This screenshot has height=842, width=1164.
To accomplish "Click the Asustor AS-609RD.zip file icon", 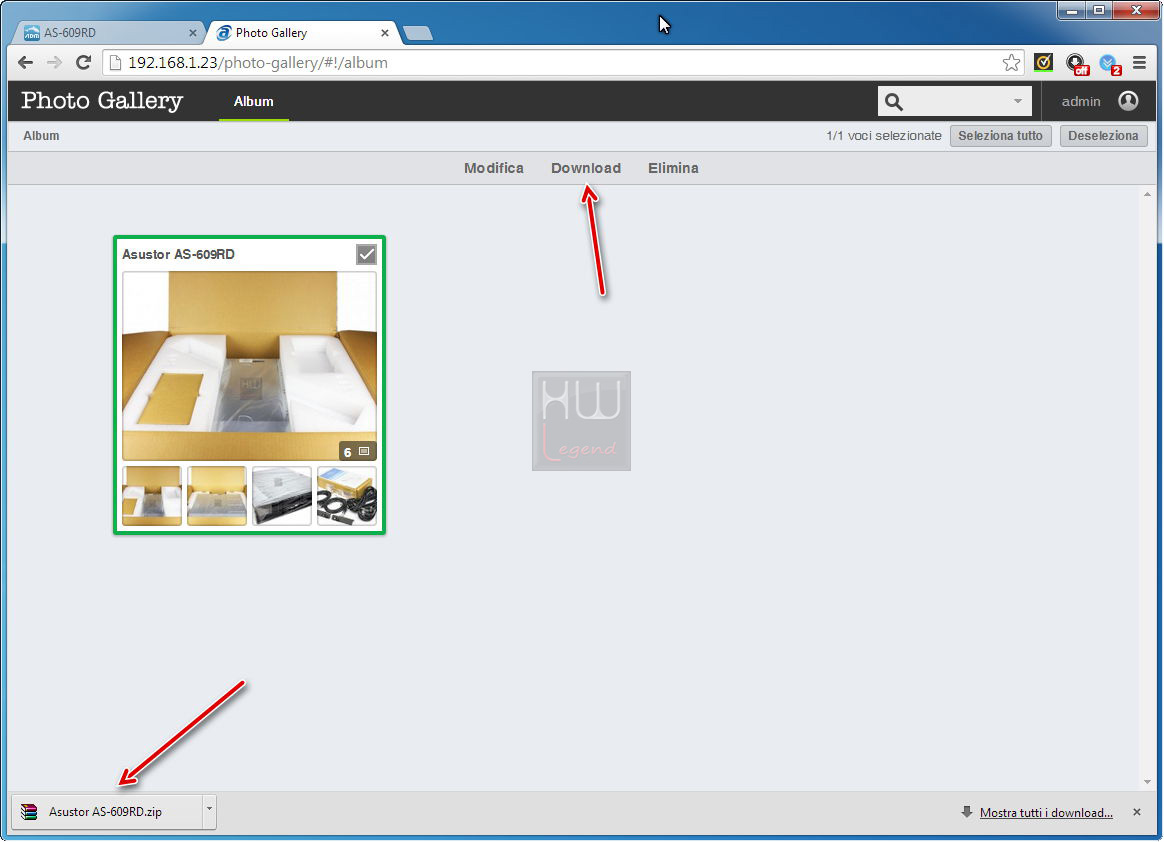I will 29,812.
